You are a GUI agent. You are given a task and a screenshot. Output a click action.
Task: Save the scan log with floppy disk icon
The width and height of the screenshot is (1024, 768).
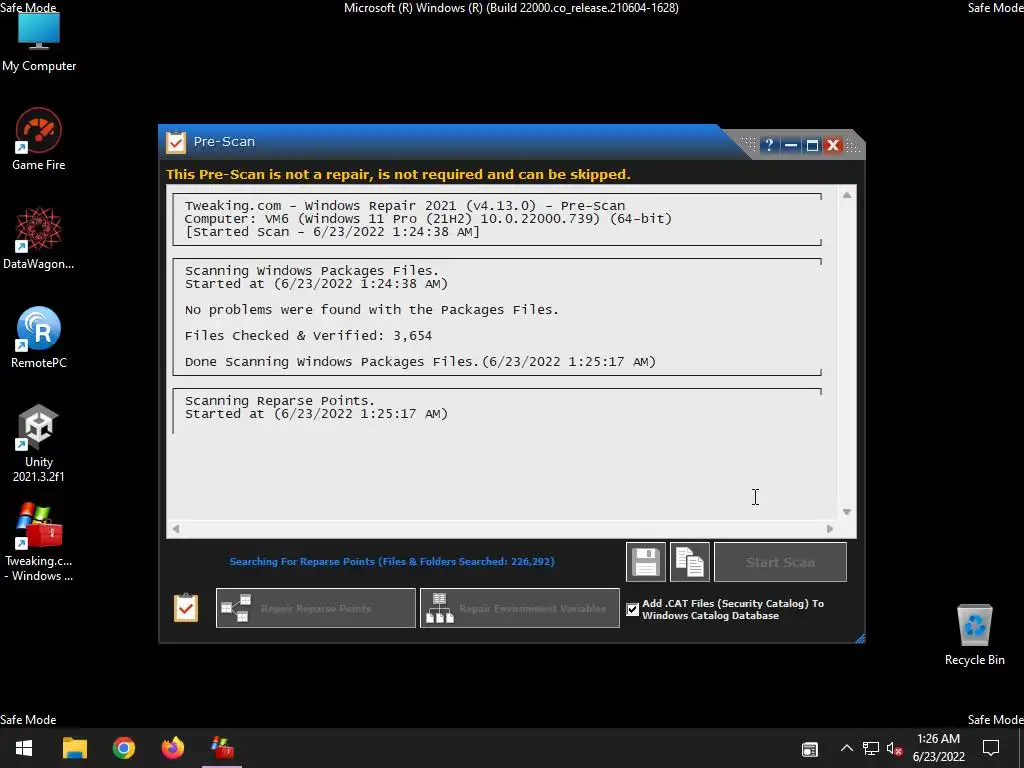pos(646,562)
